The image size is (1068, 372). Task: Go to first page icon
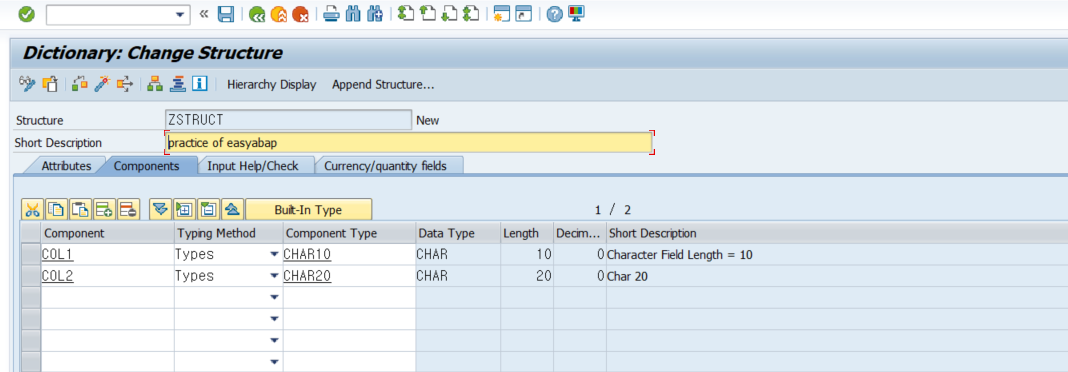pos(406,14)
